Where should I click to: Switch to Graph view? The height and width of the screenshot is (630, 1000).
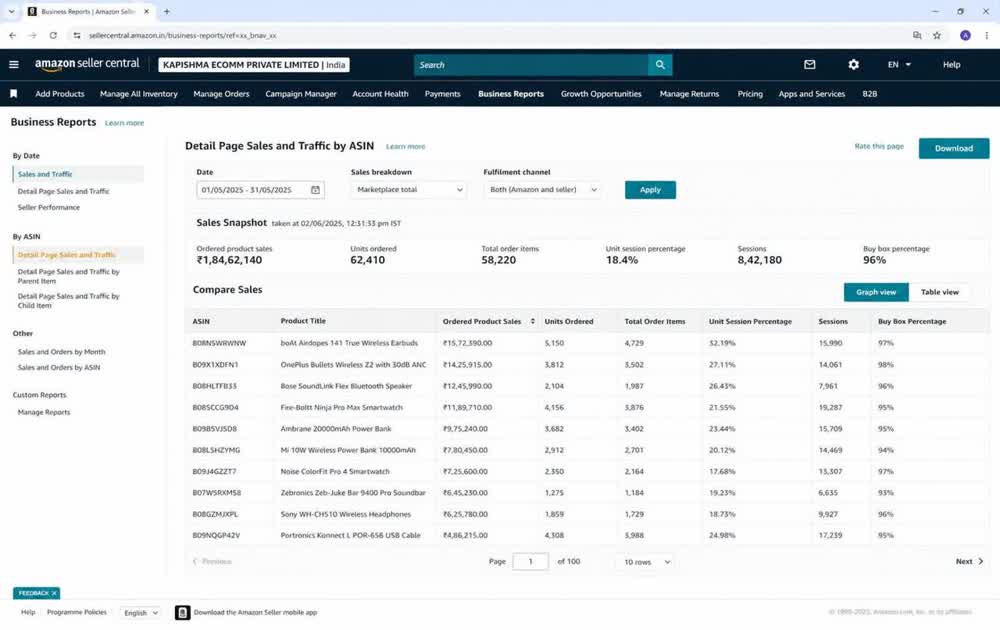tap(876, 292)
